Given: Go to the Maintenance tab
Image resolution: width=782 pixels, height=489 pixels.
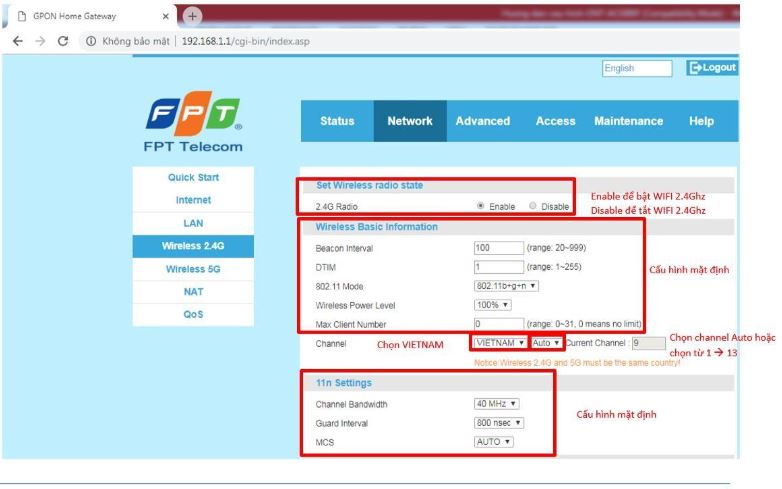Looking at the screenshot, I should coord(628,121).
